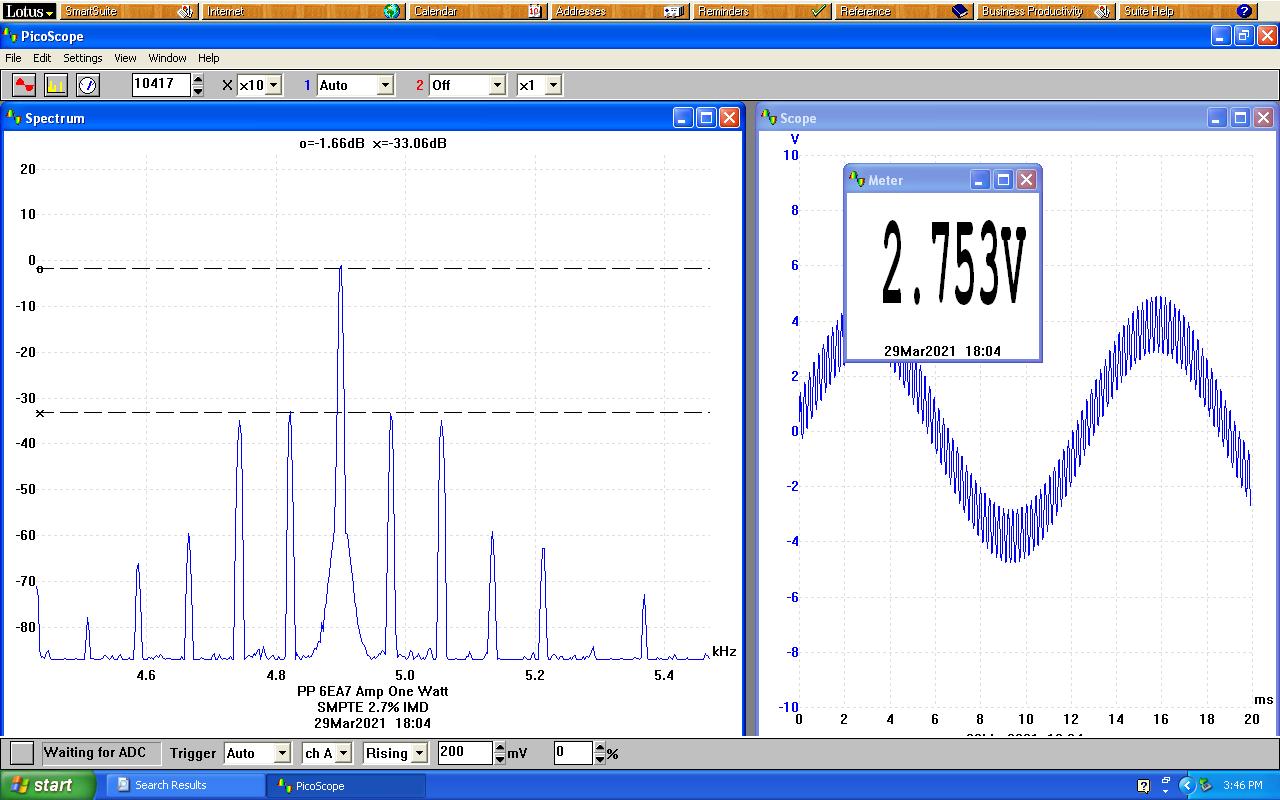1280x800 pixels.
Task: Click the 200 mV trigger threshold field
Action: click(465, 753)
